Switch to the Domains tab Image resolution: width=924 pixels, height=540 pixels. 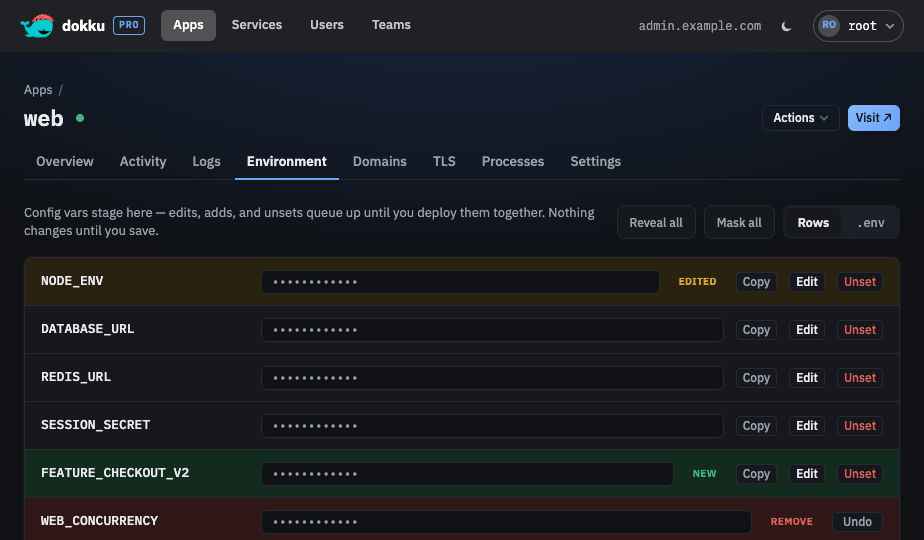(x=380, y=162)
